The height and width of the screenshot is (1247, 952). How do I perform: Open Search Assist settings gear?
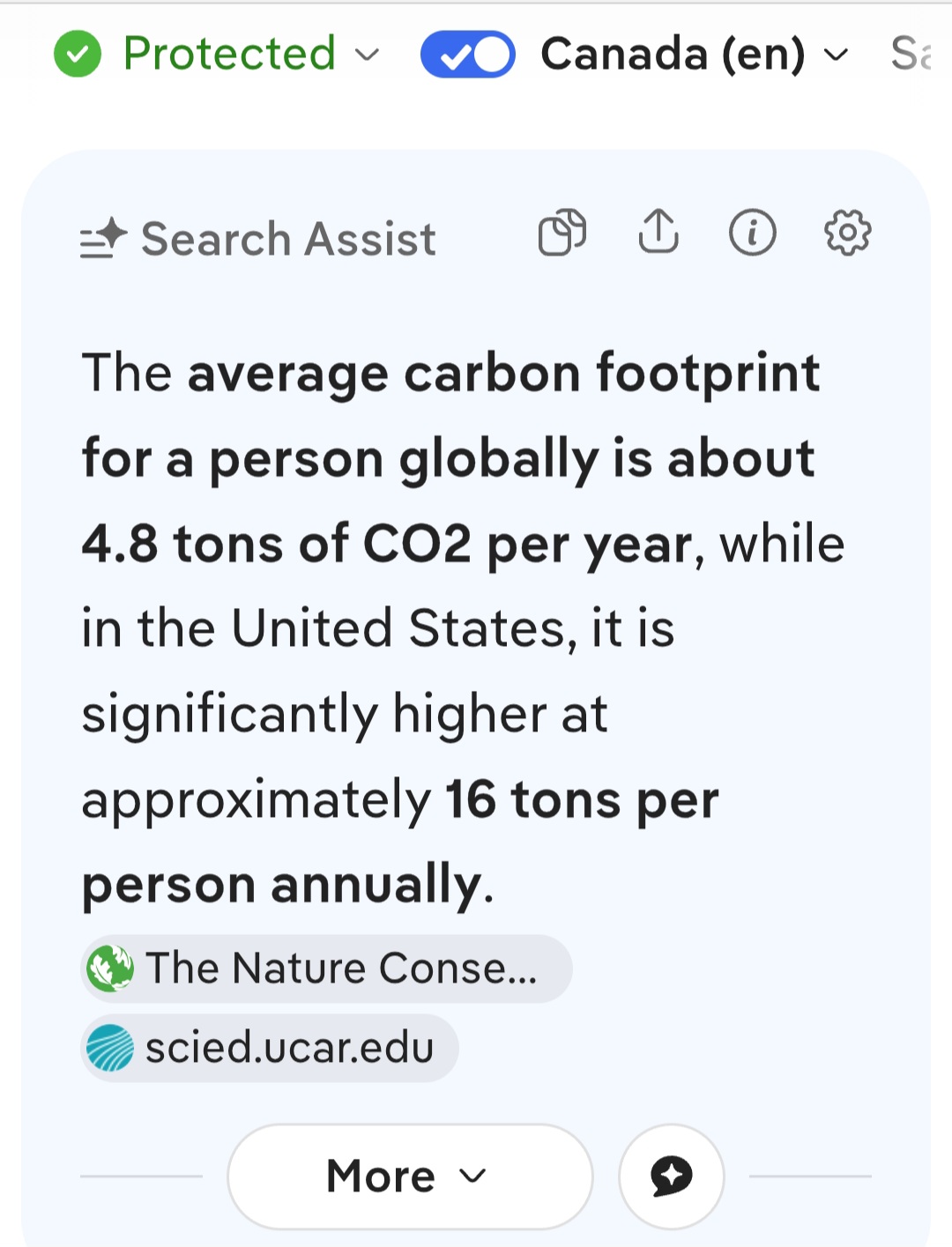(847, 233)
